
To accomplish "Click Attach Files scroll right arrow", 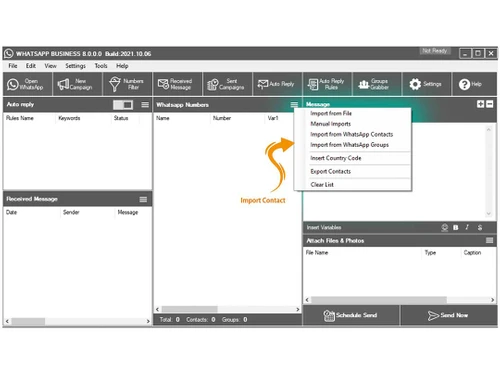I will point(493,300).
